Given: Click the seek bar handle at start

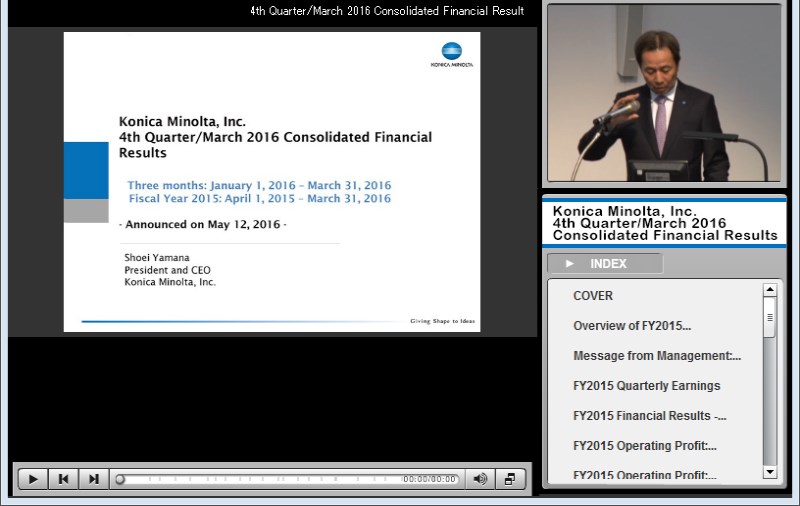Looking at the screenshot, I should point(120,479).
